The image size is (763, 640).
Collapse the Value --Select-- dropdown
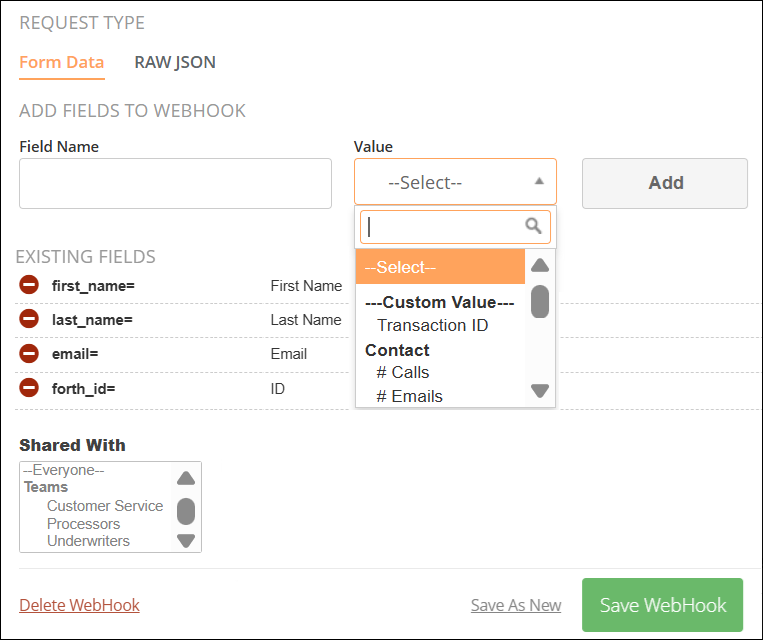pyautogui.click(x=455, y=182)
